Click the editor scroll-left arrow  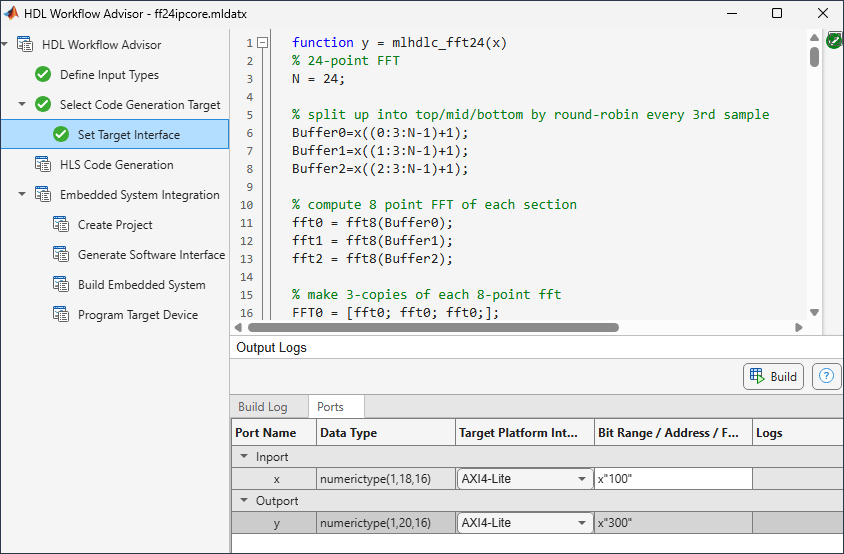click(x=238, y=327)
